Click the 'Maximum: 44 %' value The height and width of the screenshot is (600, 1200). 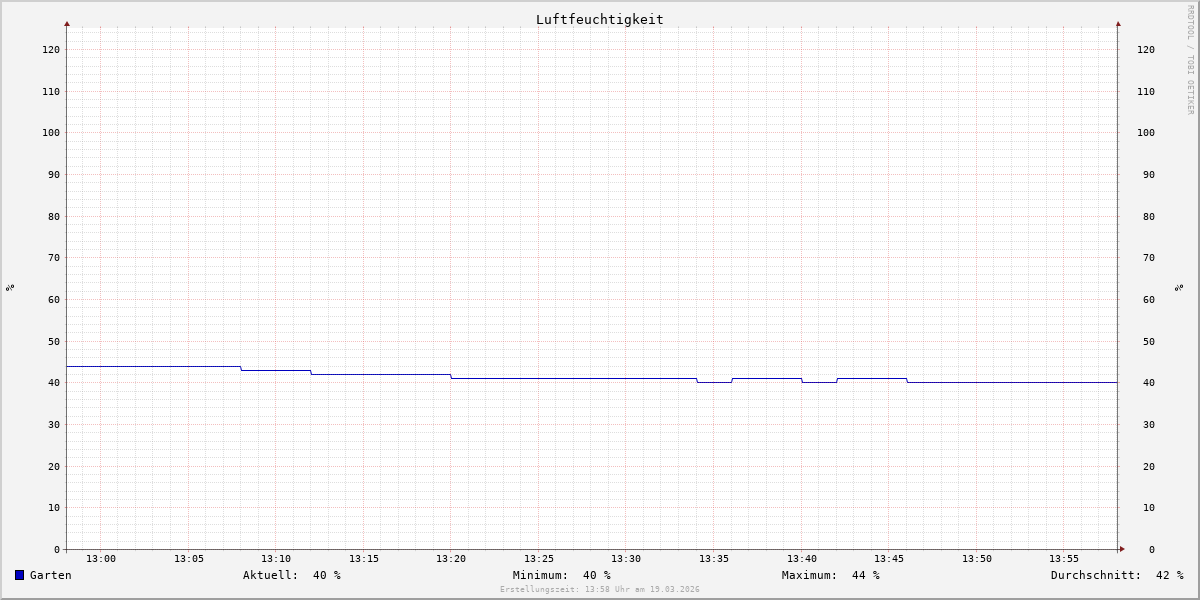click(x=831, y=575)
